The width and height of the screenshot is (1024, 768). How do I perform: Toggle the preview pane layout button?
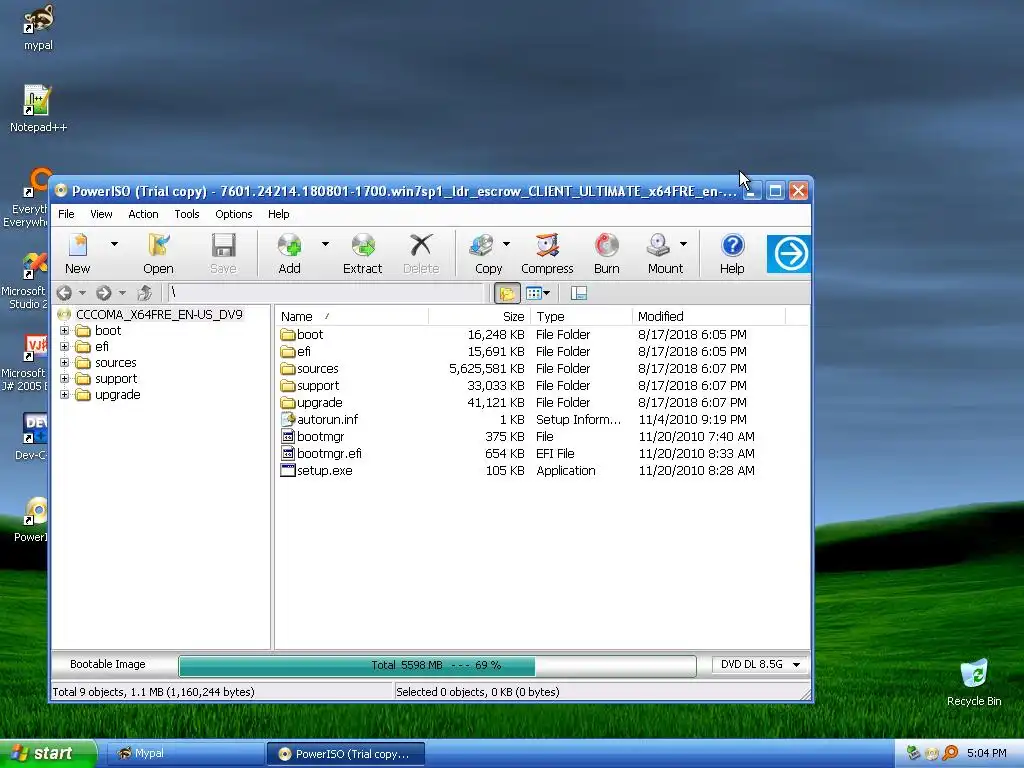point(579,293)
